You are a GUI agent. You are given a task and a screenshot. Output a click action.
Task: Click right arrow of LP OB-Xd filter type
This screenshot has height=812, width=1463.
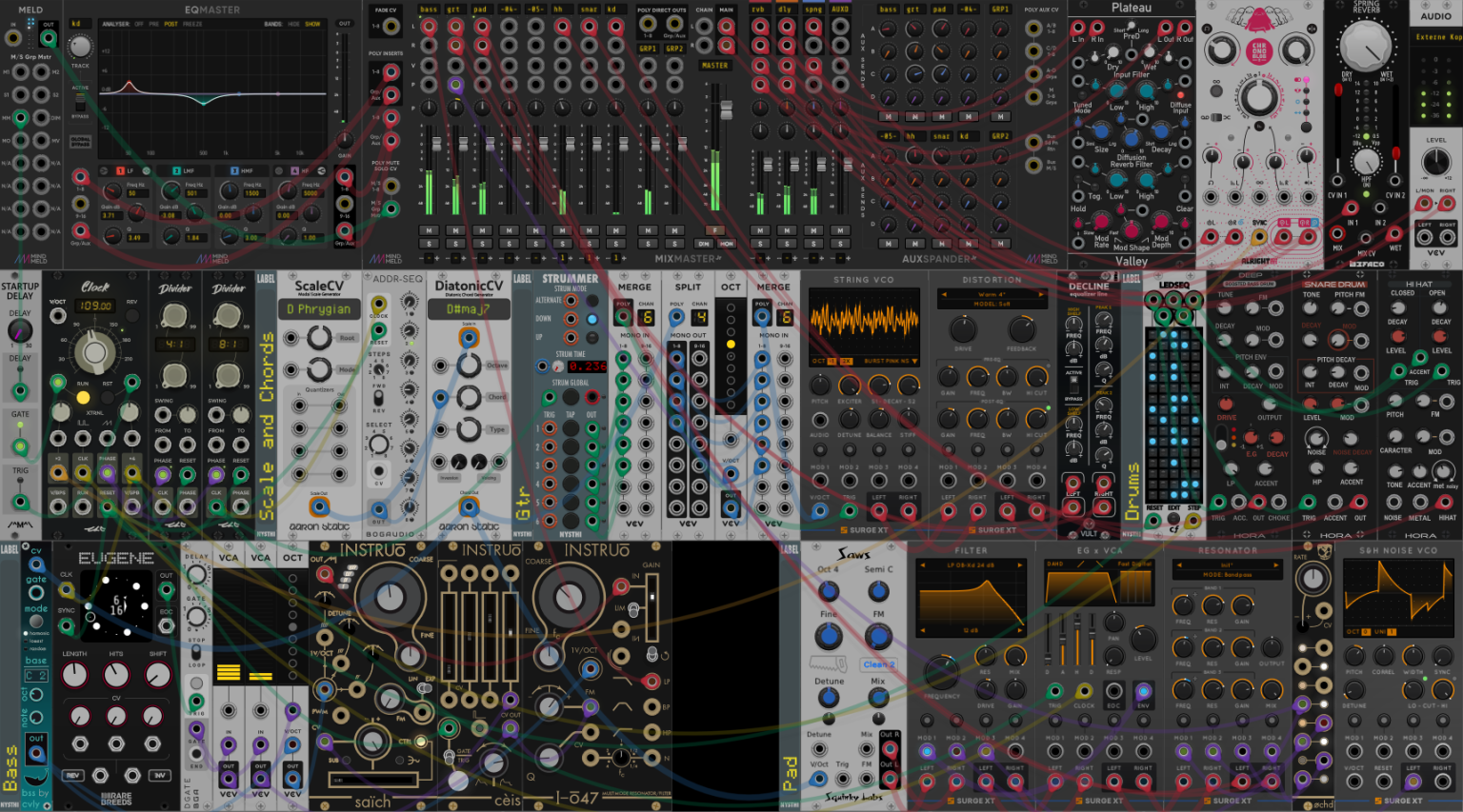coord(1019,564)
